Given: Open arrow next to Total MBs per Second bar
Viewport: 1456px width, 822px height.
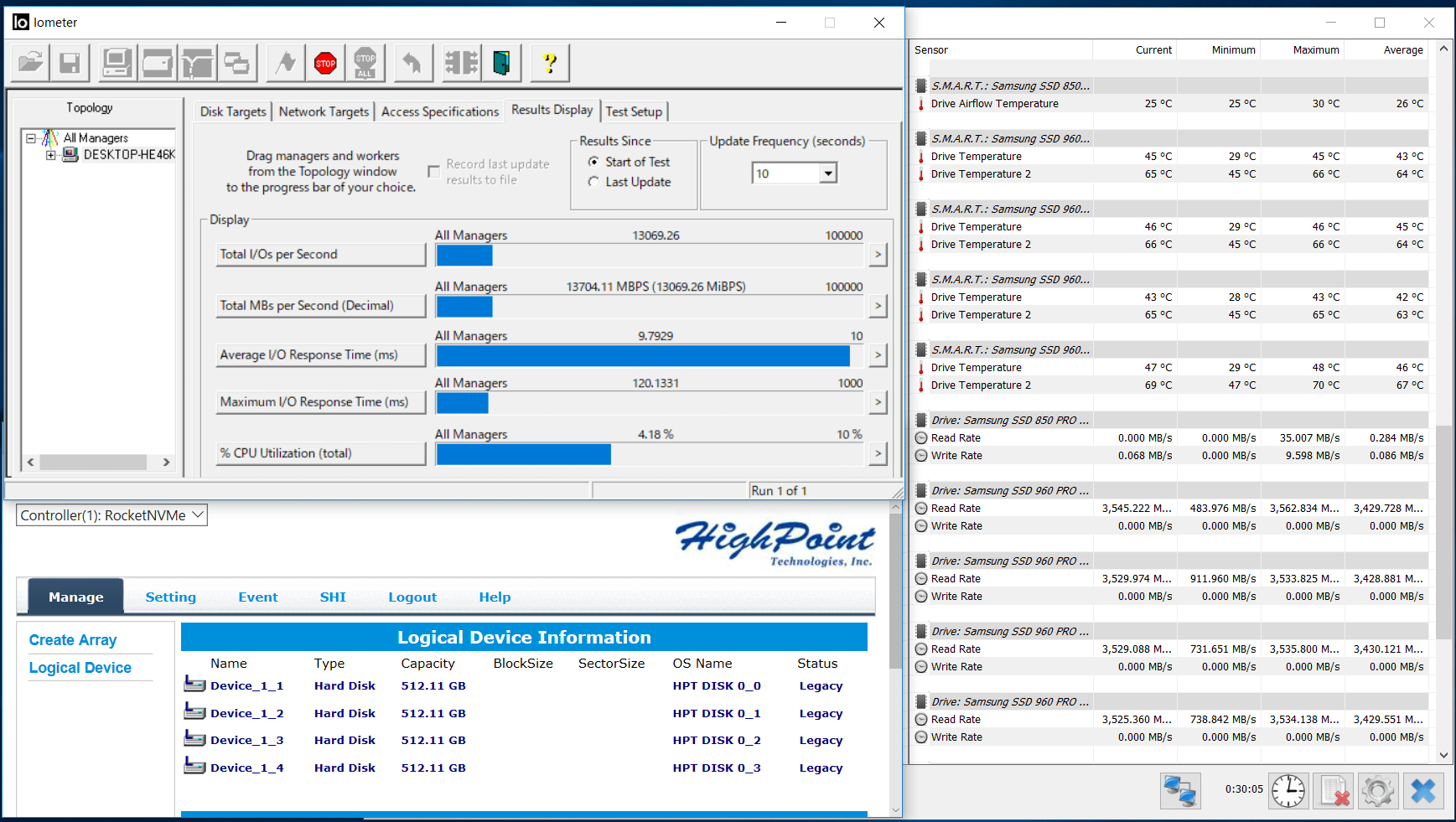Looking at the screenshot, I should (878, 306).
